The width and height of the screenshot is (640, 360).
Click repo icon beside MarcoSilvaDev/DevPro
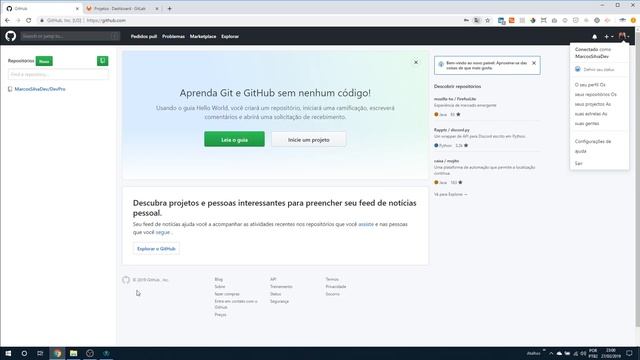10,89
